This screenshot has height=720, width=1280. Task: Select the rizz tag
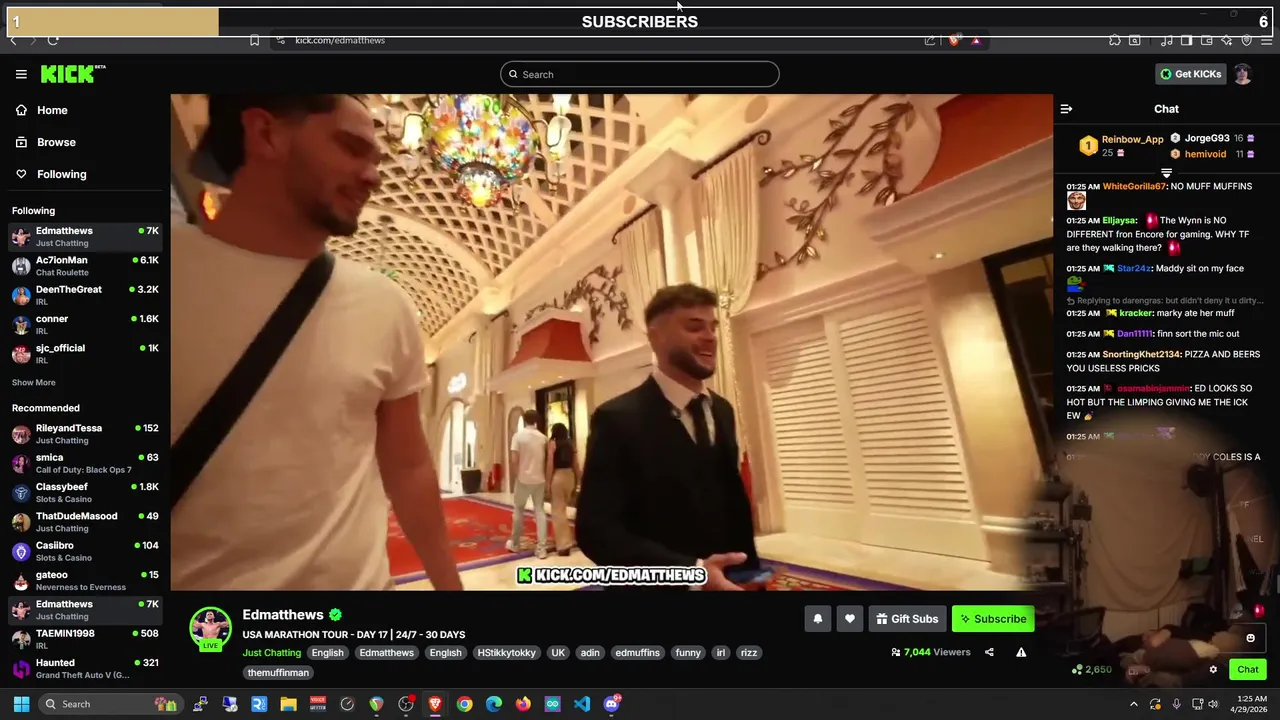[x=749, y=653]
